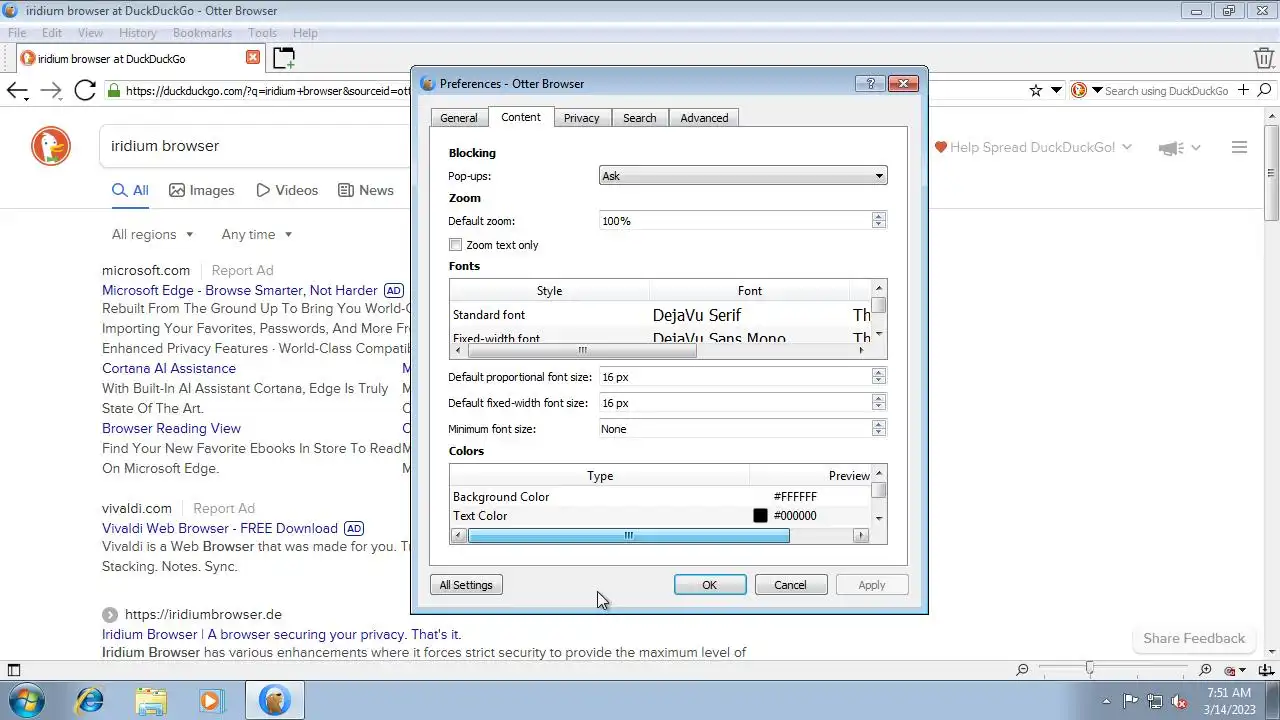The width and height of the screenshot is (1280, 720).
Task: Open the Bookmarks menu
Action: coord(202,33)
